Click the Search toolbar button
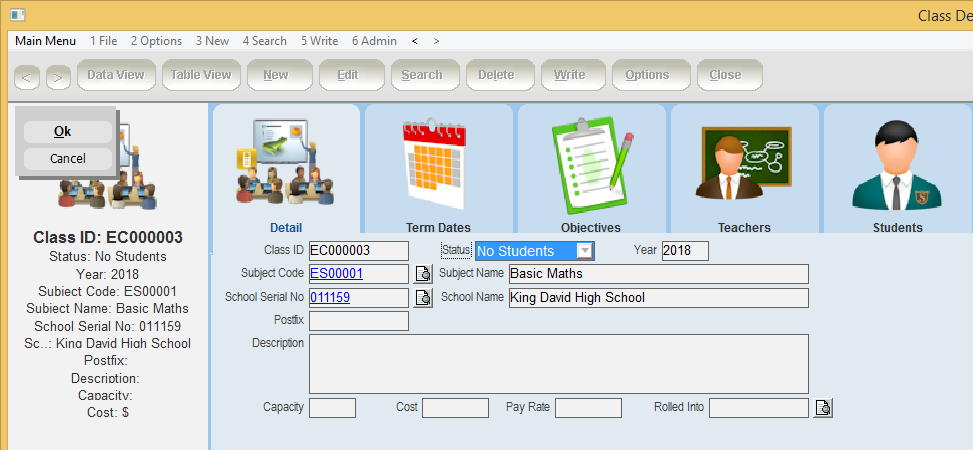The width and height of the screenshot is (973, 450). pyautogui.click(x=421, y=75)
